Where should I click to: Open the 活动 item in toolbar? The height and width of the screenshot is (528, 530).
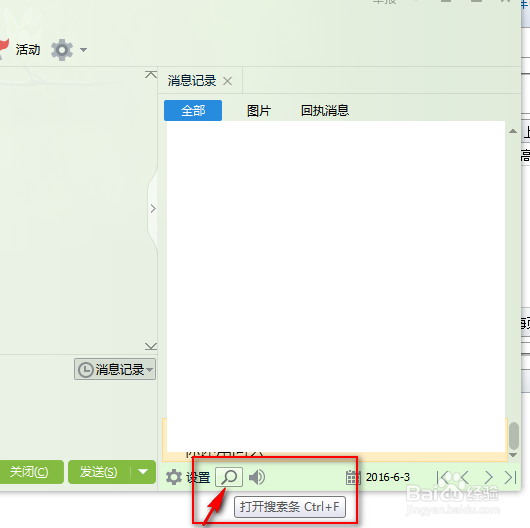click(28, 50)
